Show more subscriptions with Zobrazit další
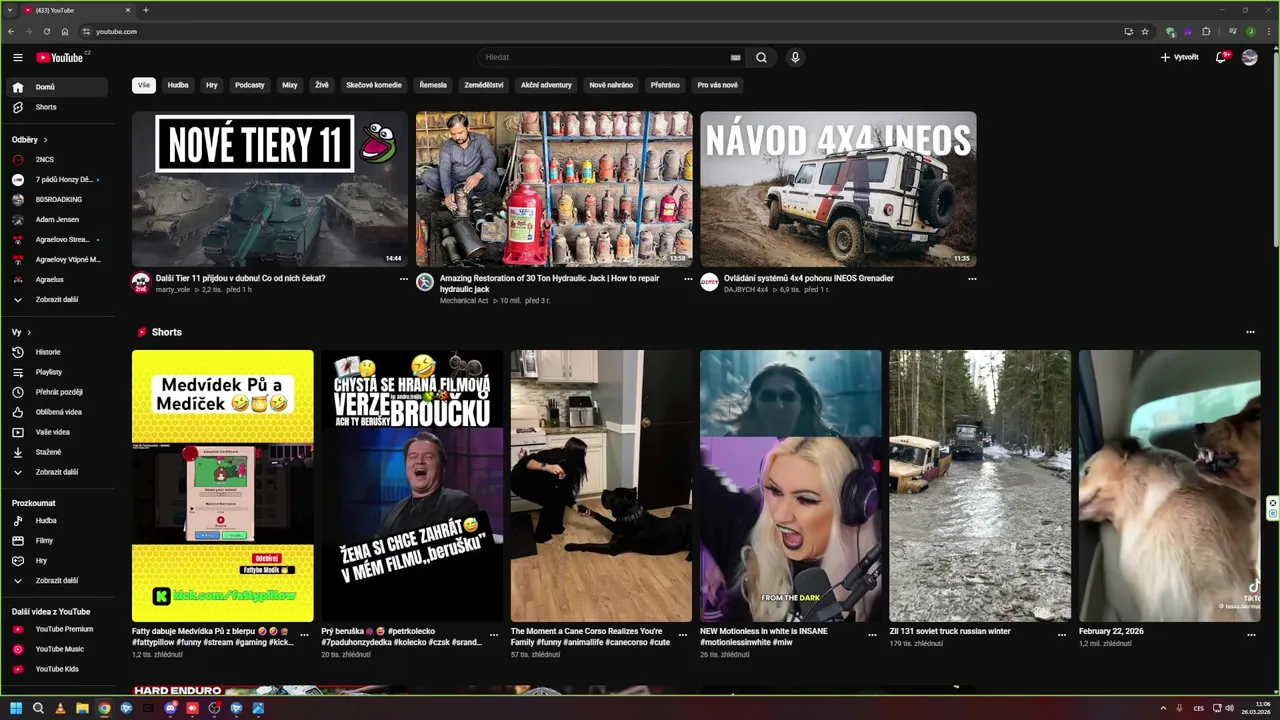 click(x=58, y=300)
